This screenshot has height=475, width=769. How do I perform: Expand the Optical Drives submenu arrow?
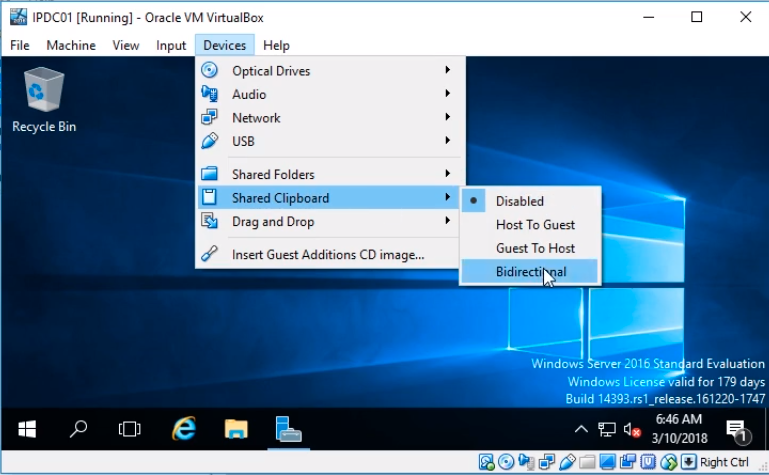[x=447, y=70]
